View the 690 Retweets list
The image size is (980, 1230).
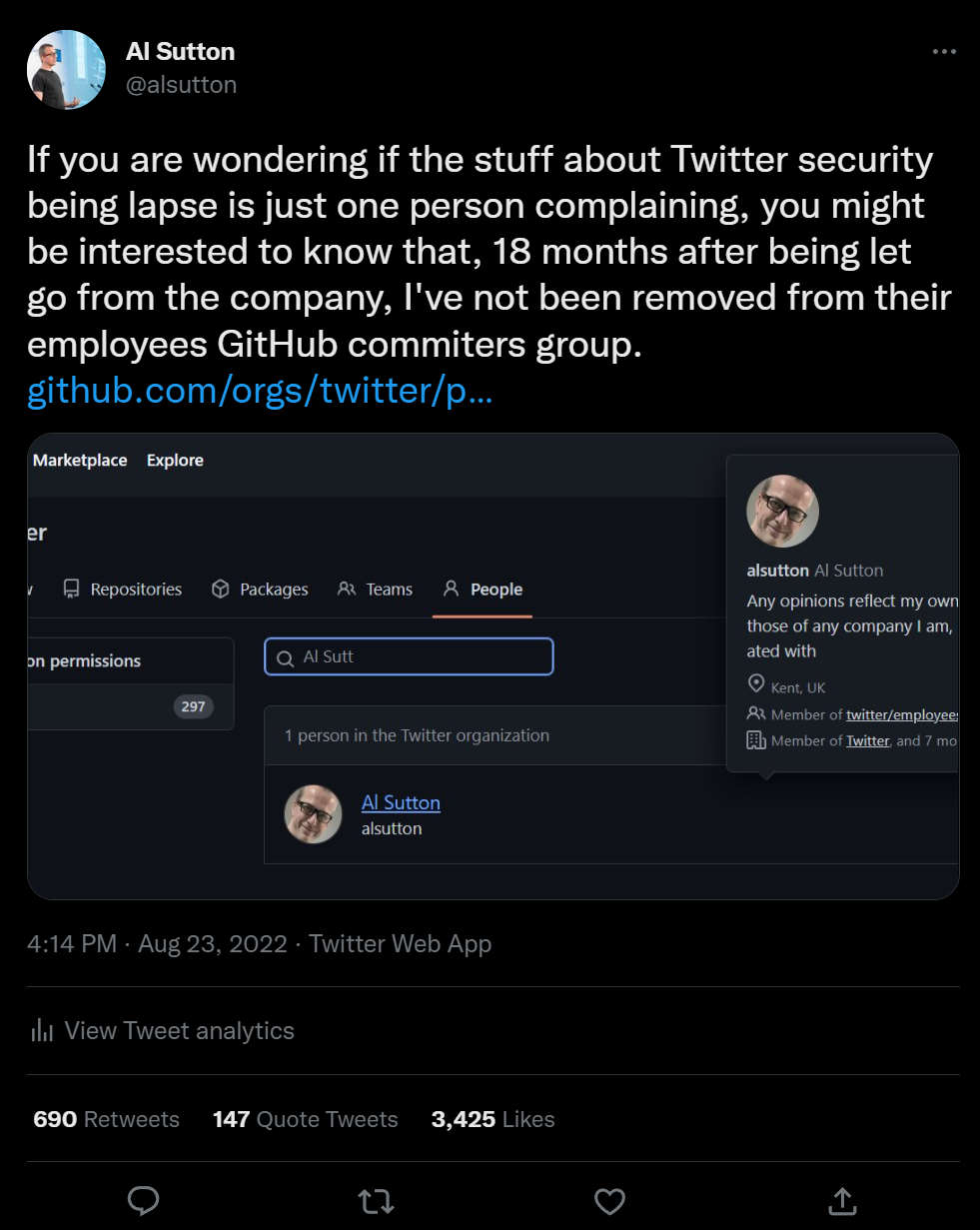(106, 1119)
